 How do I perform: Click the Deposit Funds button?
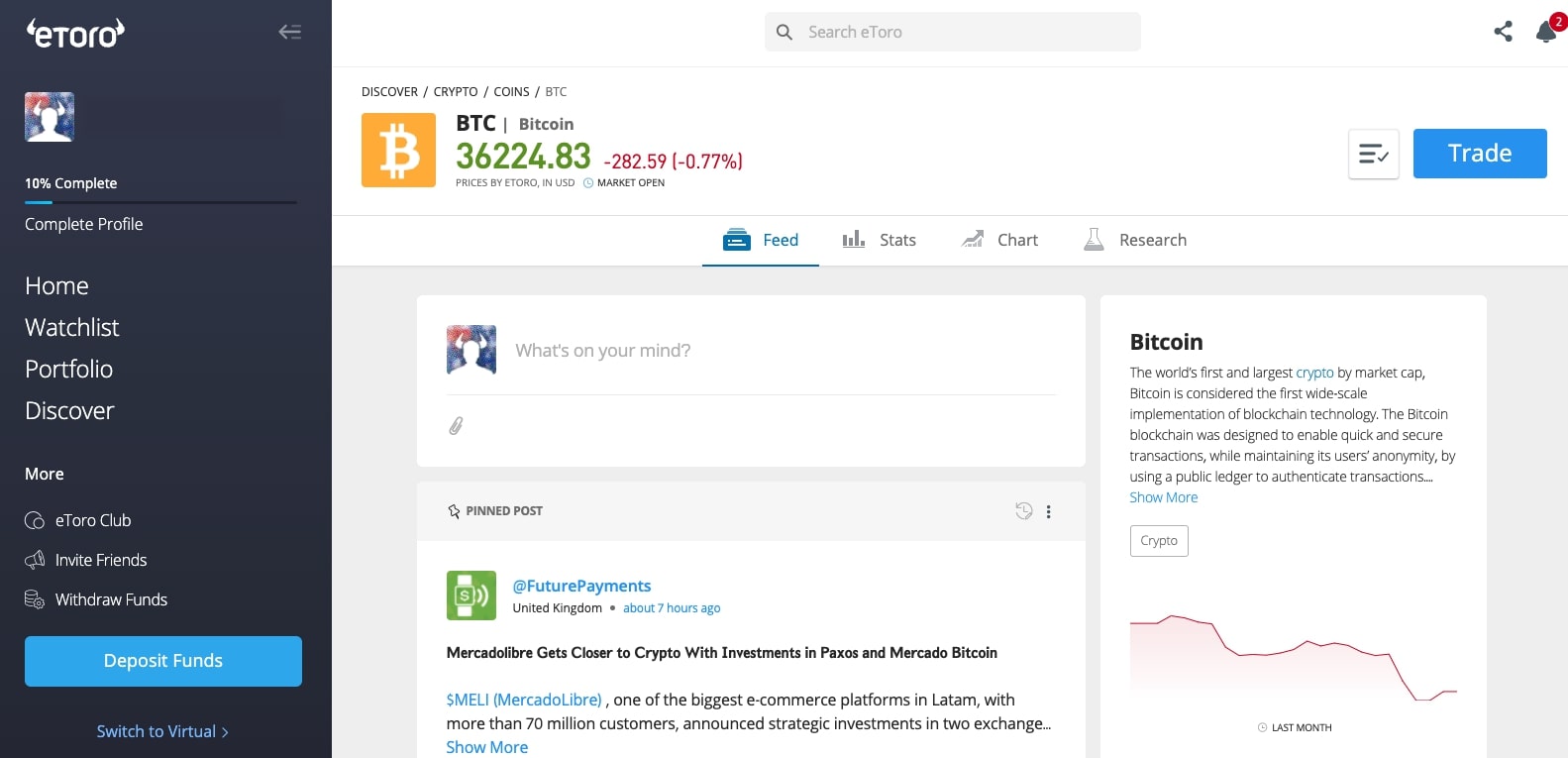(x=163, y=661)
